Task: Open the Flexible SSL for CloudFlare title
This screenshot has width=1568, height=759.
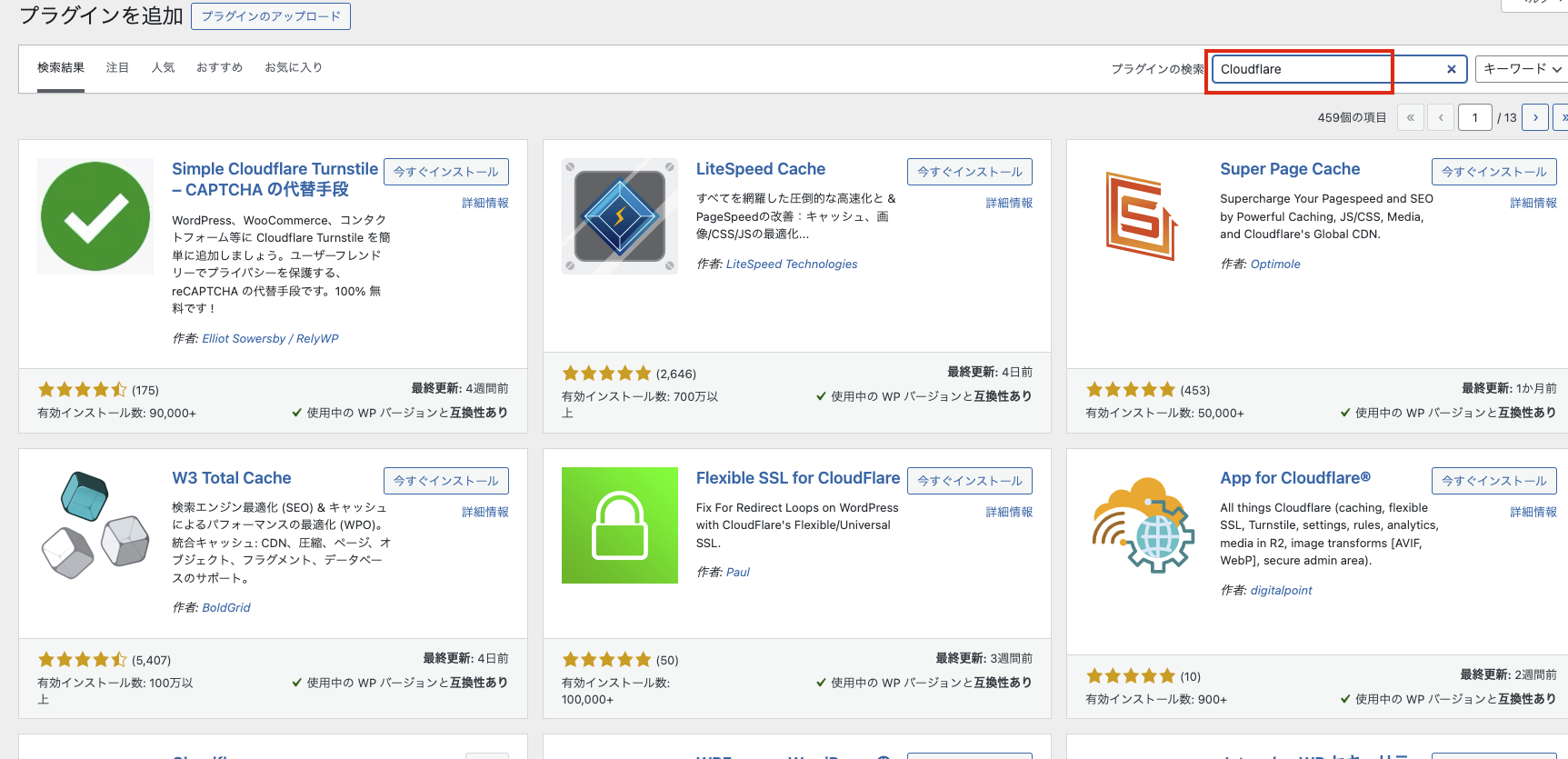Action: coord(798,478)
